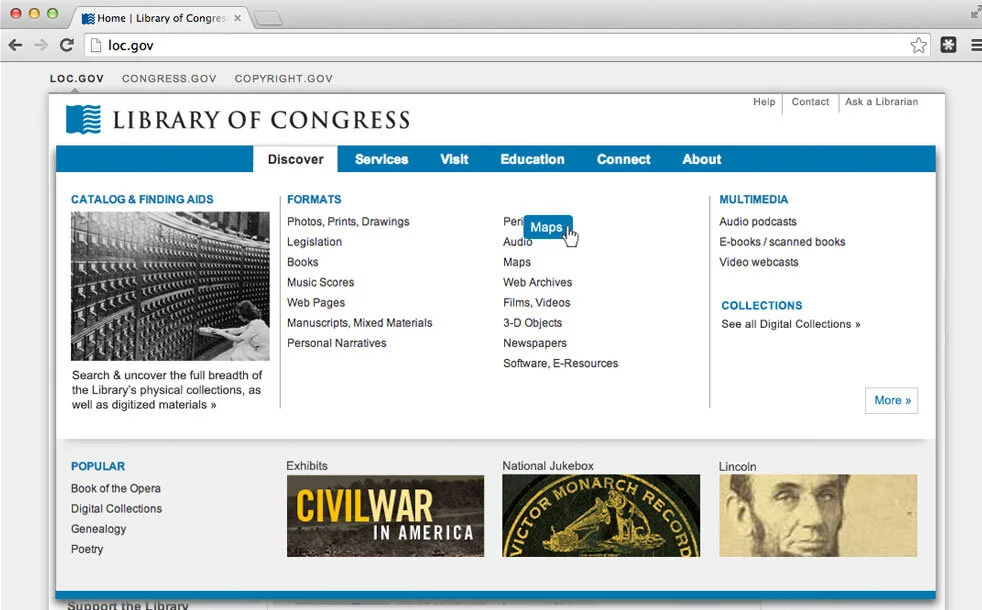
Task: Open Web Pages format
Action: pos(316,302)
